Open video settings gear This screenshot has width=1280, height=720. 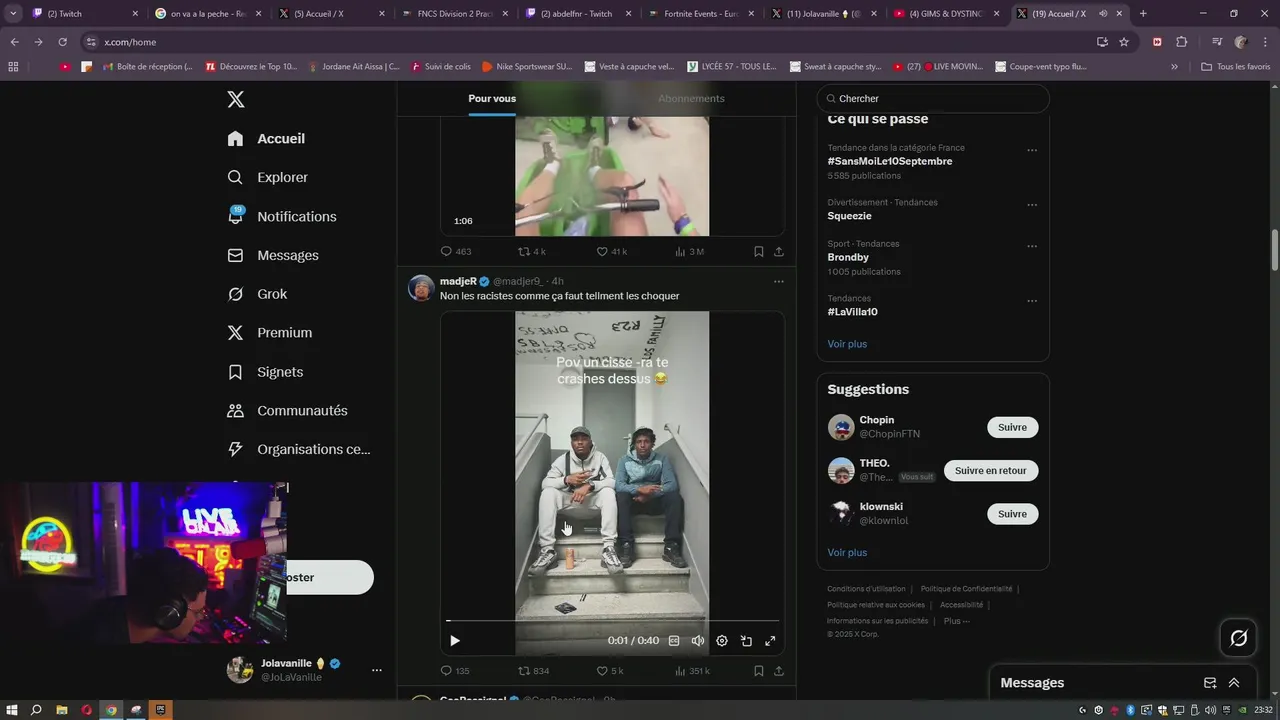722,641
